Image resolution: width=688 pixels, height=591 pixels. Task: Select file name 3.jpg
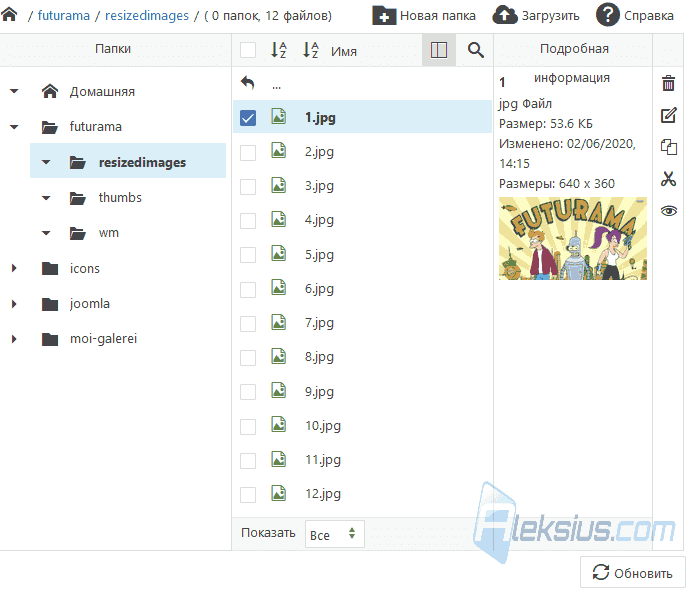tap(319, 186)
